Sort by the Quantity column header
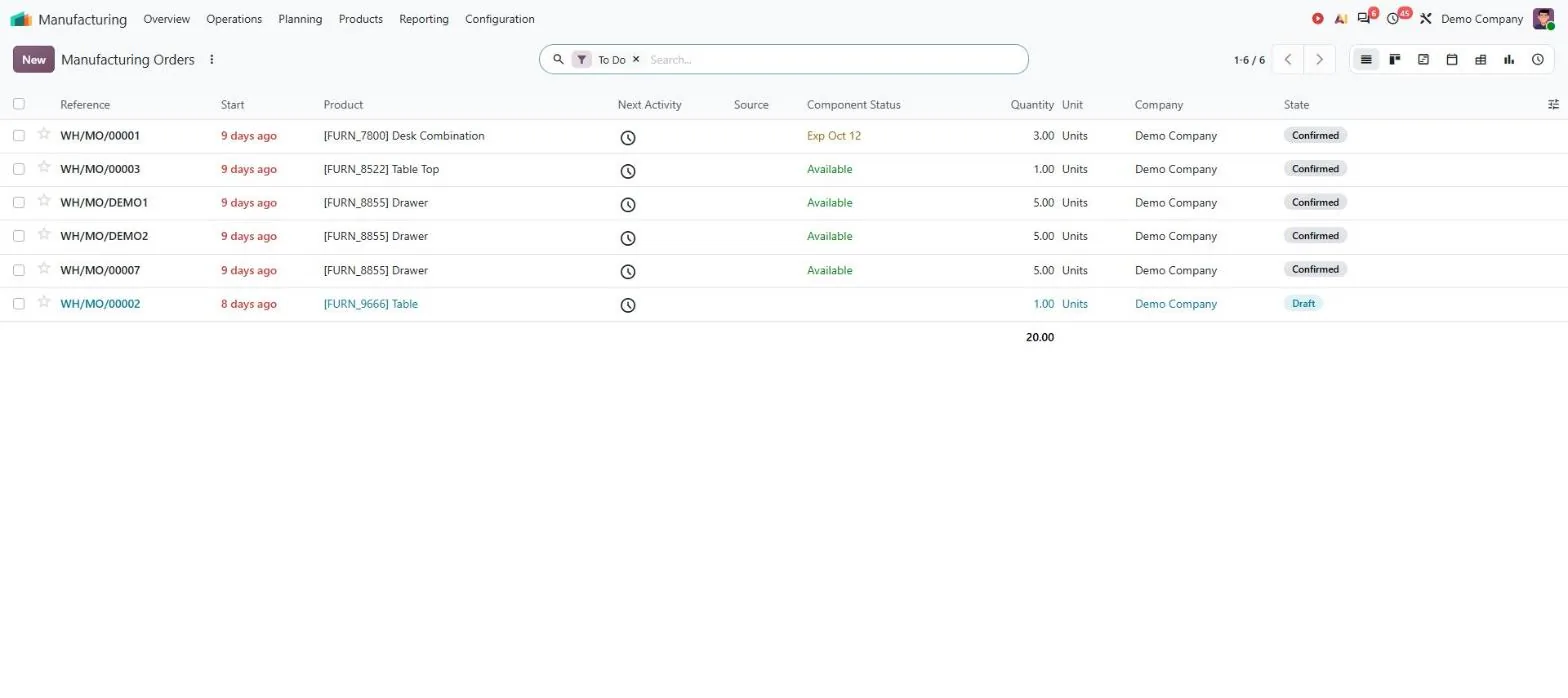The image size is (1568, 698). [x=1032, y=104]
